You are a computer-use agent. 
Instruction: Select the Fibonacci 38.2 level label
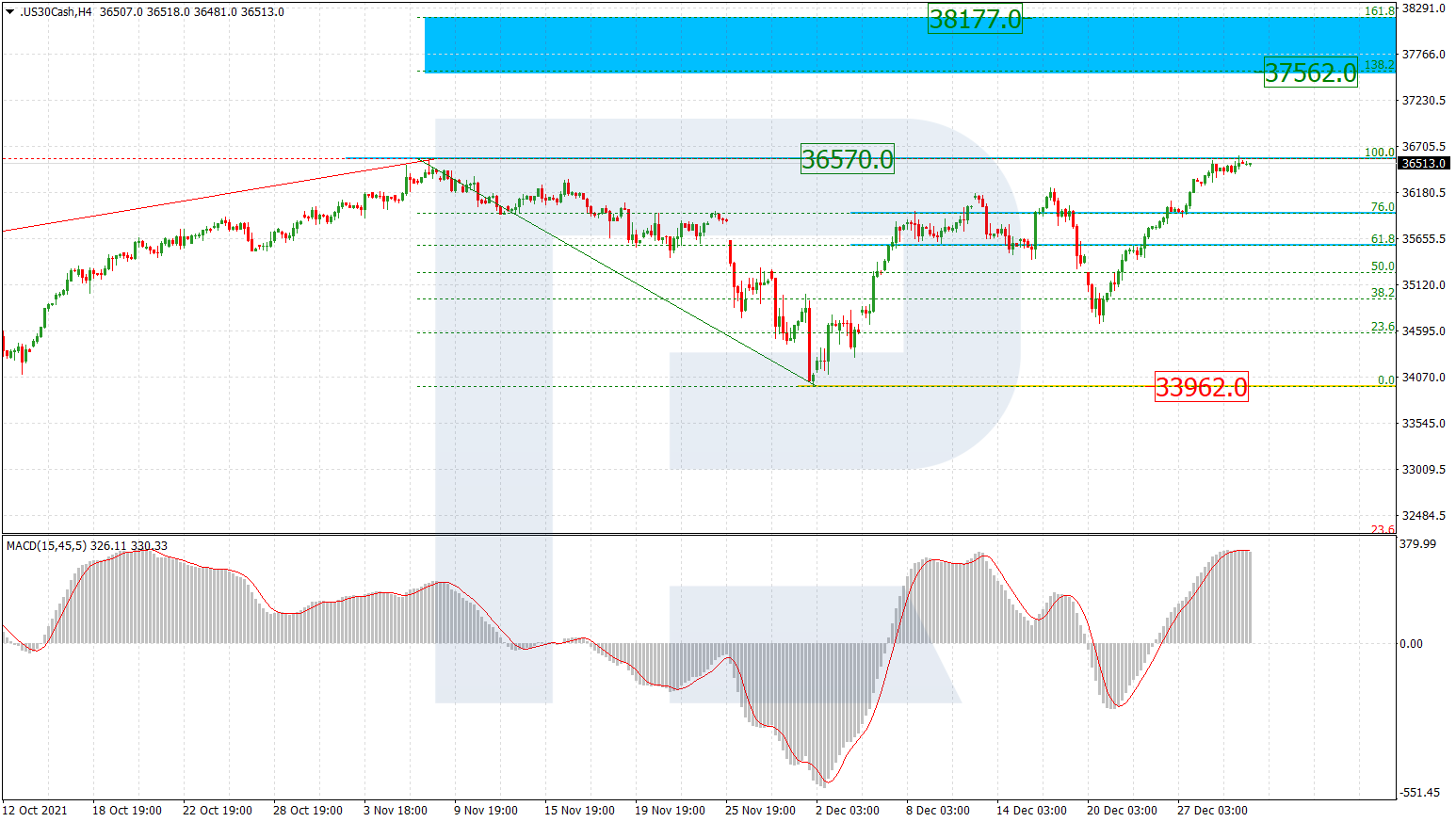(x=1383, y=293)
